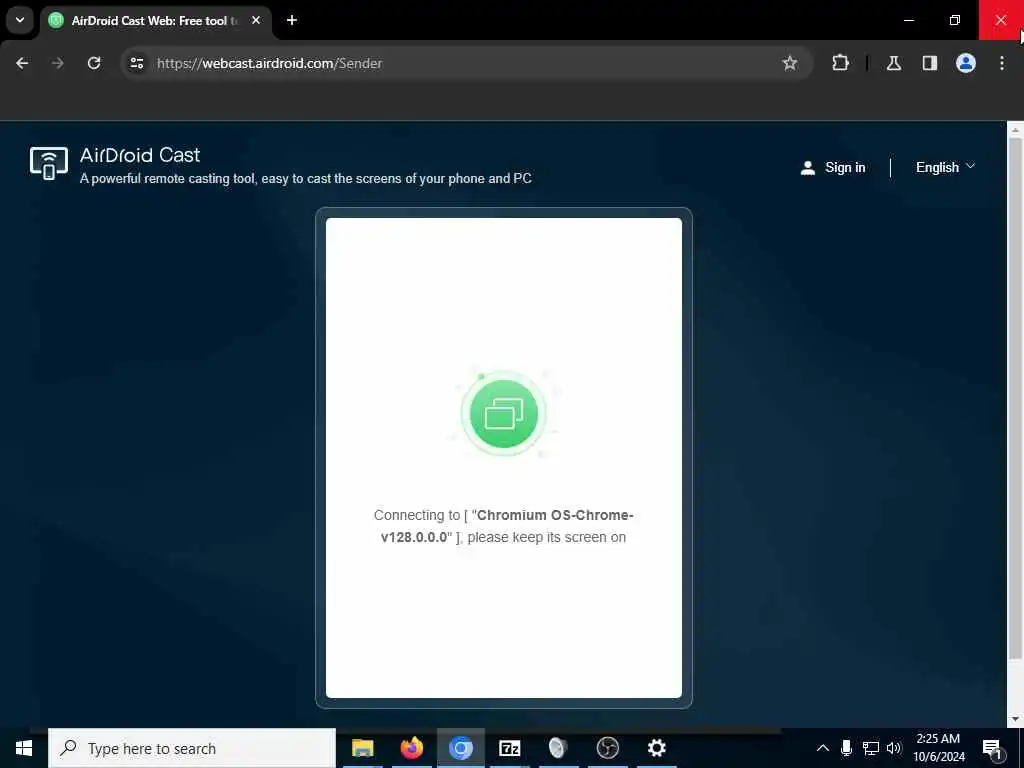Image resolution: width=1024 pixels, height=768 pixels.
Task: Open the Extensions puzzle icon
Action: point(840,63)
